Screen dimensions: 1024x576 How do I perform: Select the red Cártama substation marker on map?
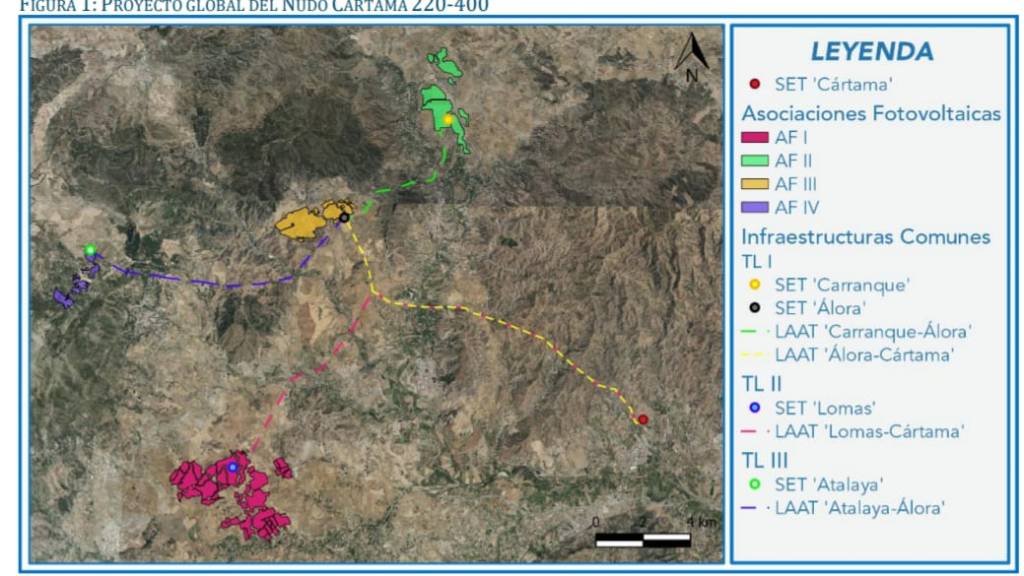pos(643,419)
